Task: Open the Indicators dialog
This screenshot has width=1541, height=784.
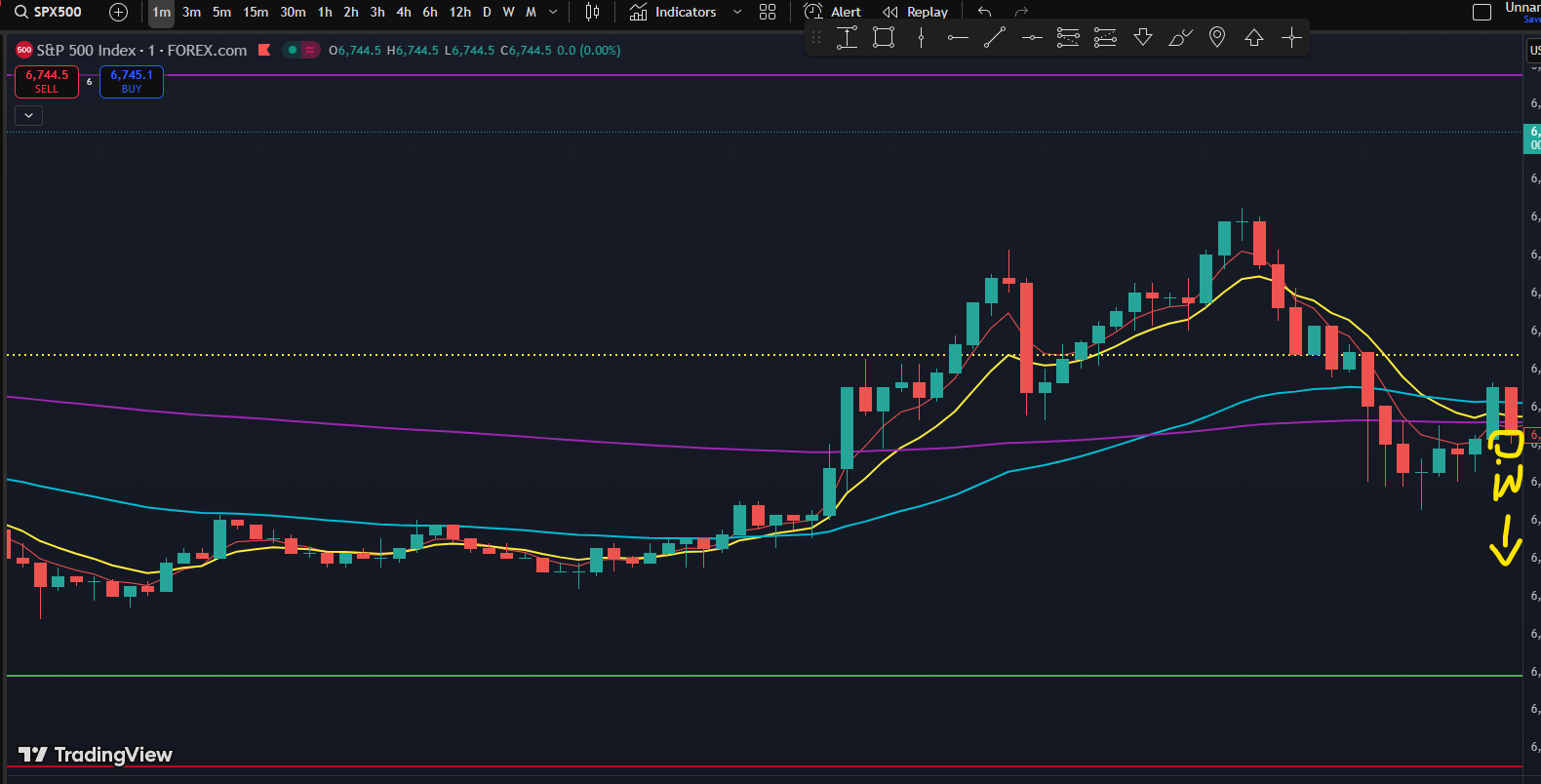Action: click(x=673, y=12)
